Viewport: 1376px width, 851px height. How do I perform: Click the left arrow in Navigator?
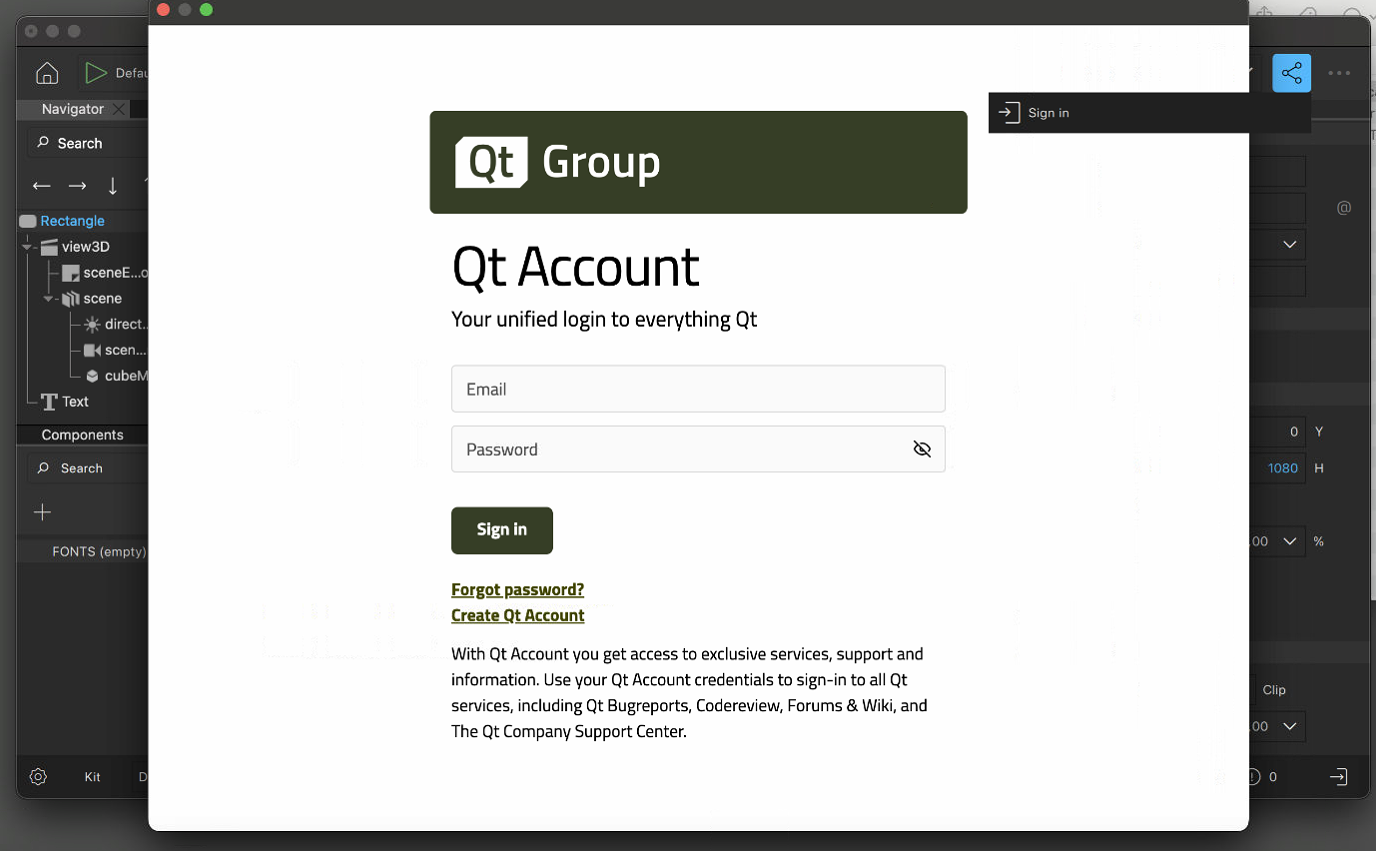click(x=41, y=186)
